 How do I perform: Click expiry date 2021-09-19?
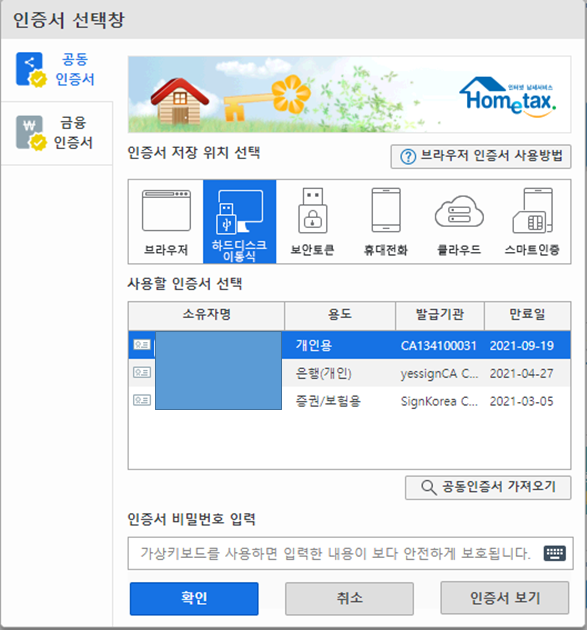point(522,346)
